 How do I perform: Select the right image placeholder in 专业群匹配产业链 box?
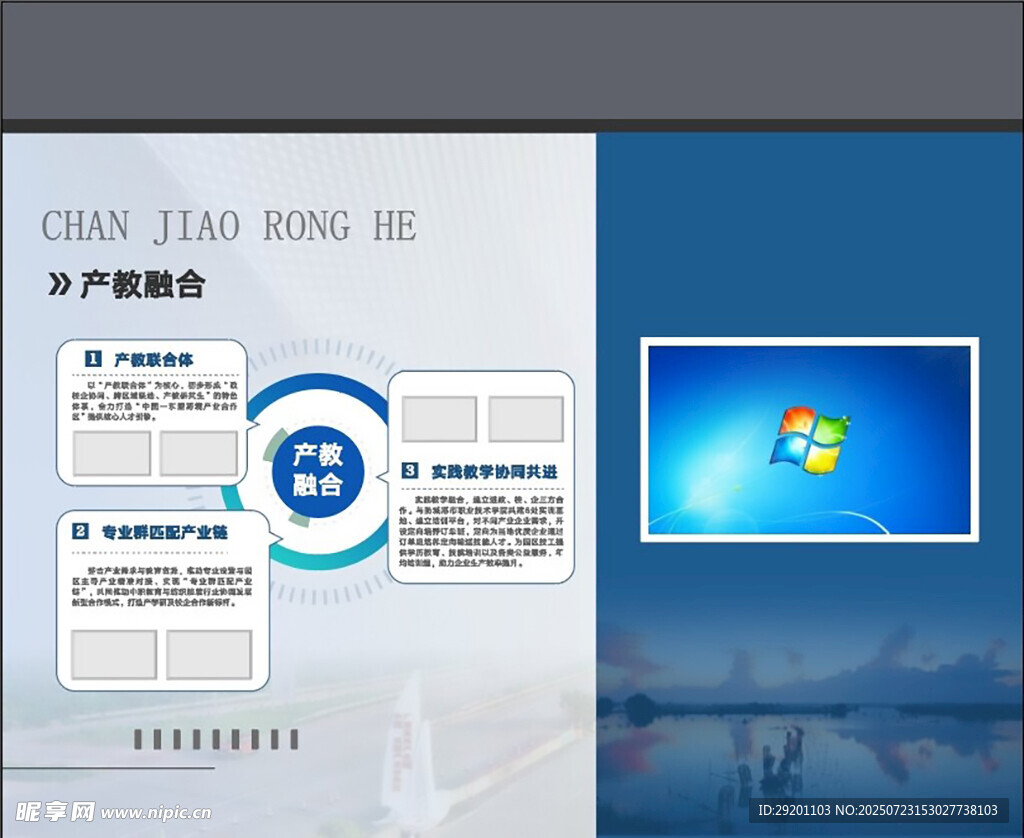tap(209, 655)
